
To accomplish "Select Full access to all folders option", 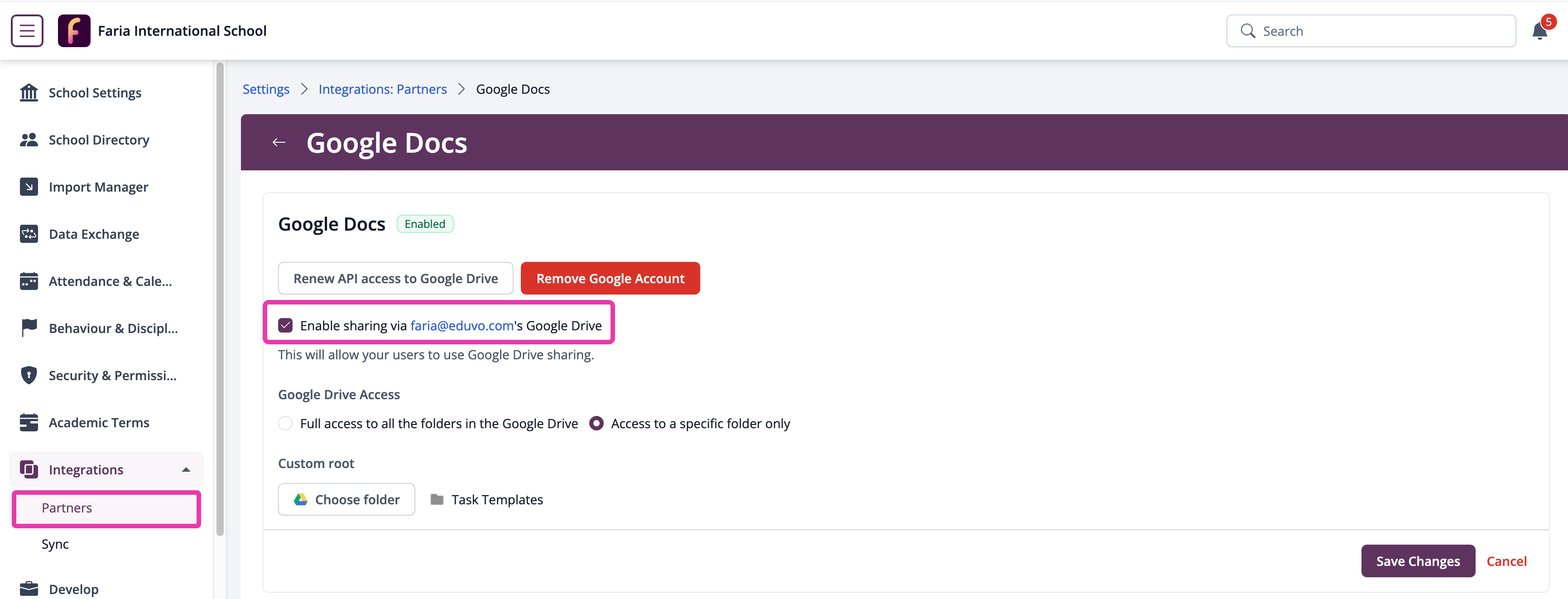I will pos(285,423).
